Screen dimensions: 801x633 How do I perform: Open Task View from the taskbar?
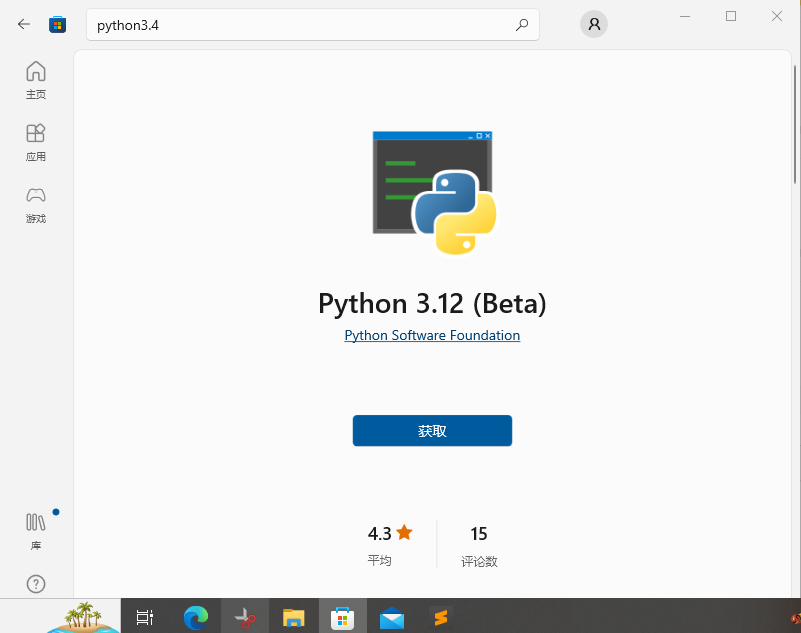pyautogui.click(x=145, y=617)
